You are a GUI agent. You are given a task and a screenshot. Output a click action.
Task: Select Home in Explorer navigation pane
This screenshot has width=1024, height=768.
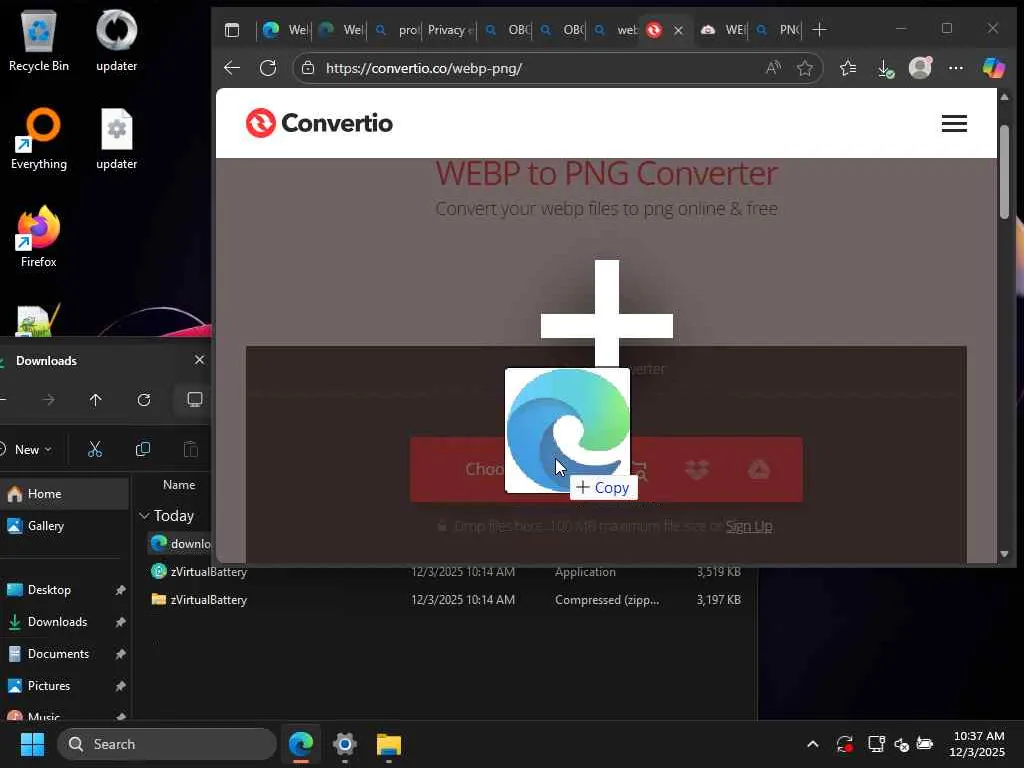tap(64, 494)
